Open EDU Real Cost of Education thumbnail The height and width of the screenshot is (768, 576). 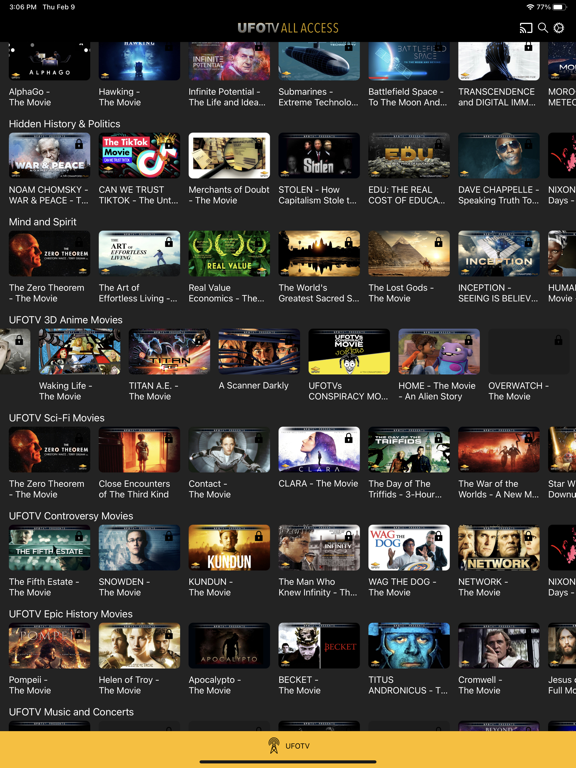[x=409, y=155]
